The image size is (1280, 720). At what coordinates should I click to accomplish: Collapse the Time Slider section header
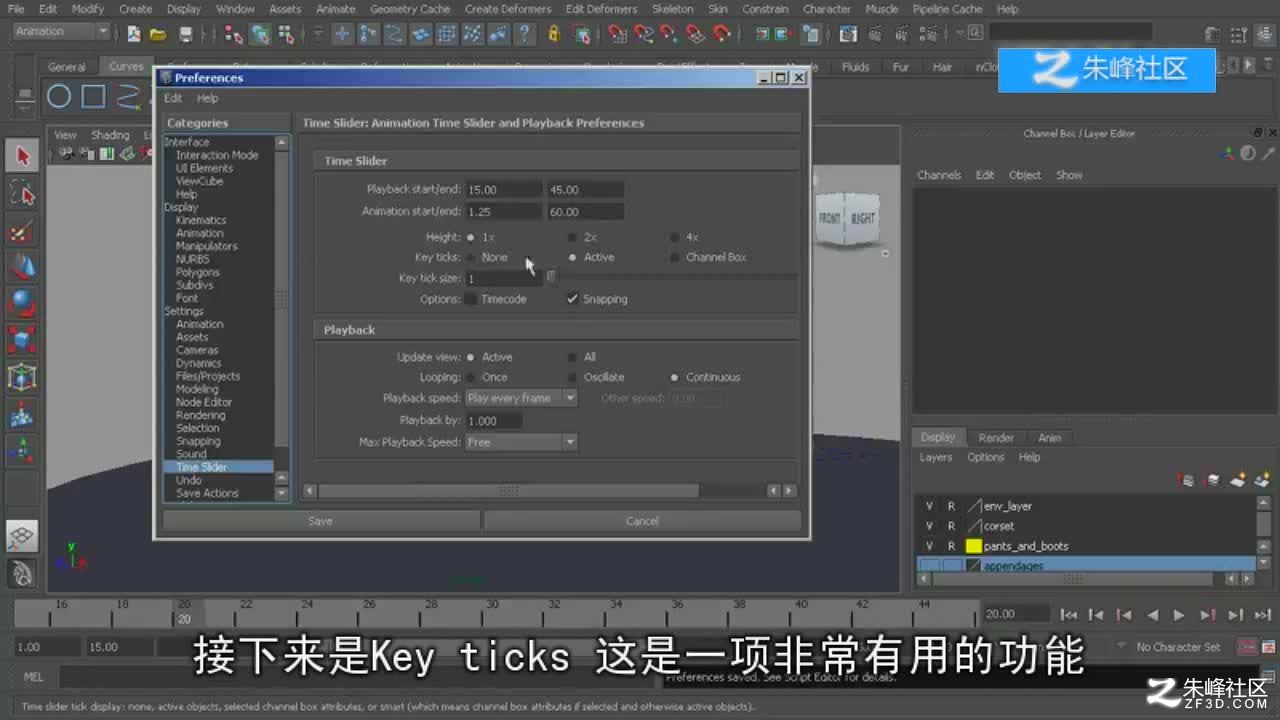pos(557,161)
